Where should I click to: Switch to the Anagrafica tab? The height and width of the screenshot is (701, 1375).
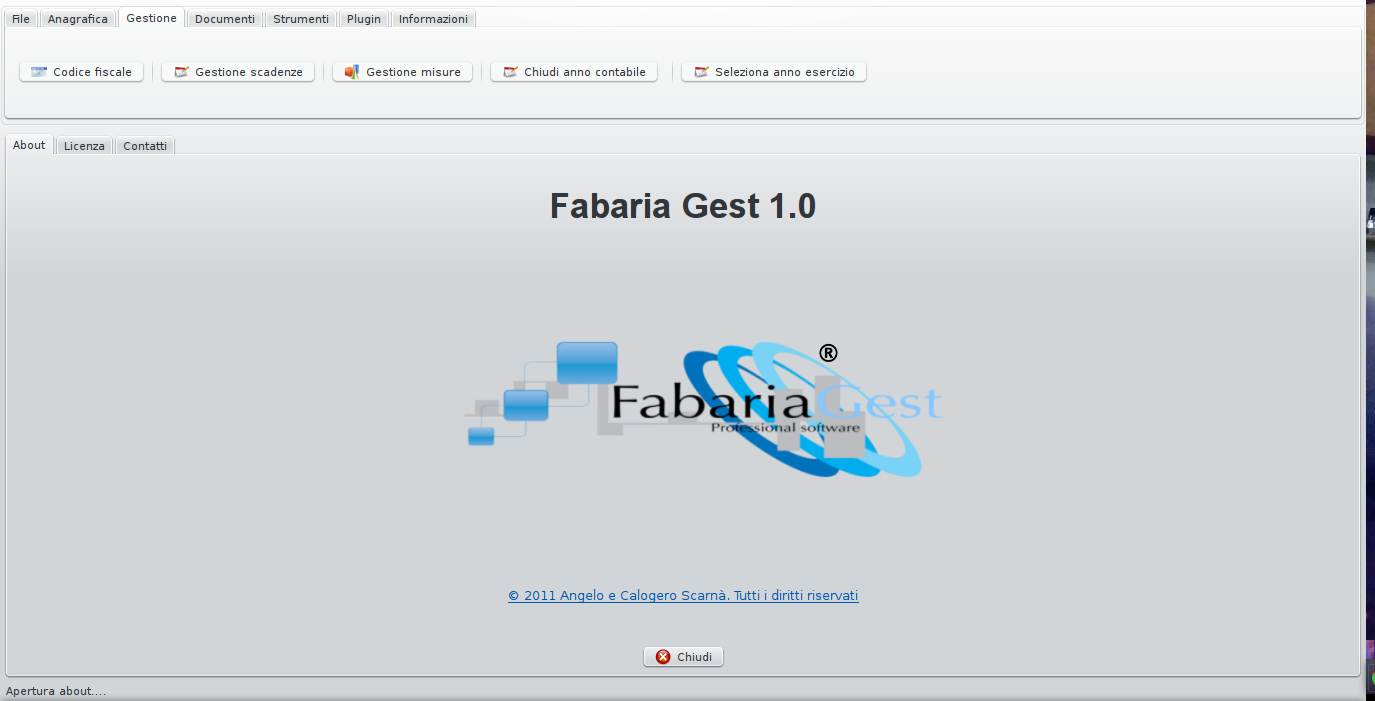[x=77, y=19]
